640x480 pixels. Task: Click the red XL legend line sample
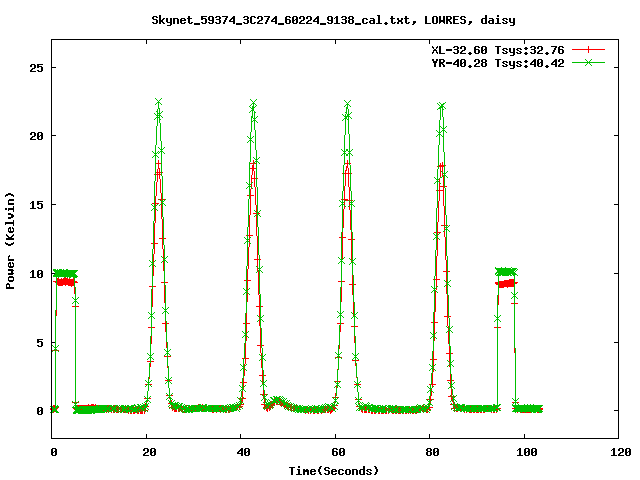tap(588, 50)
